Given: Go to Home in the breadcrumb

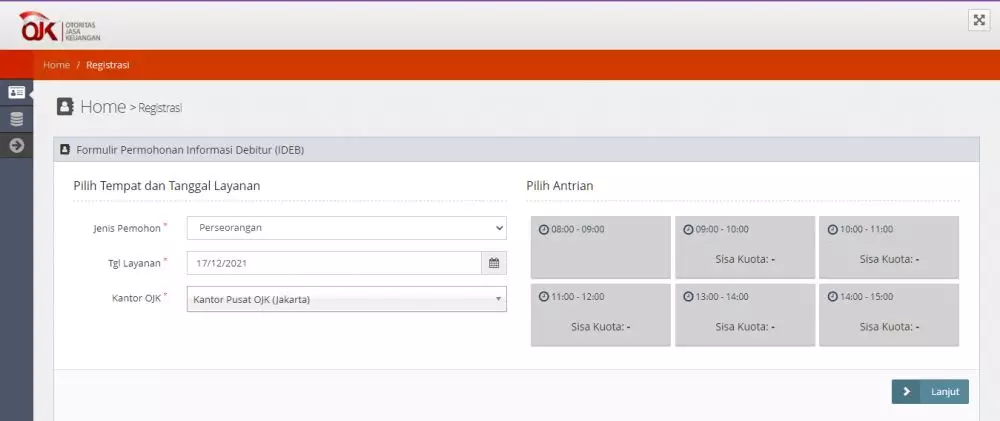Looking at the screenshot, I should click(56, 65).
